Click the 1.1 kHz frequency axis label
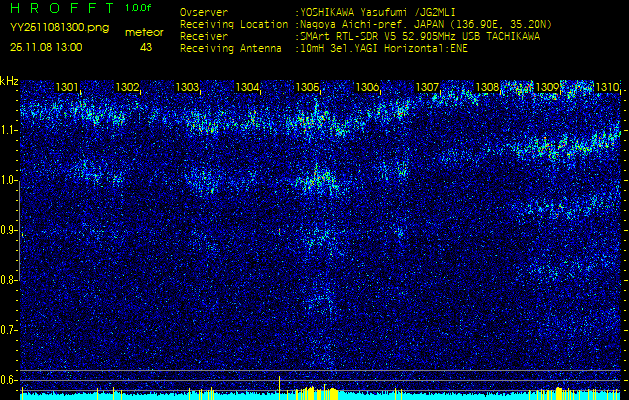 [9, 130]
